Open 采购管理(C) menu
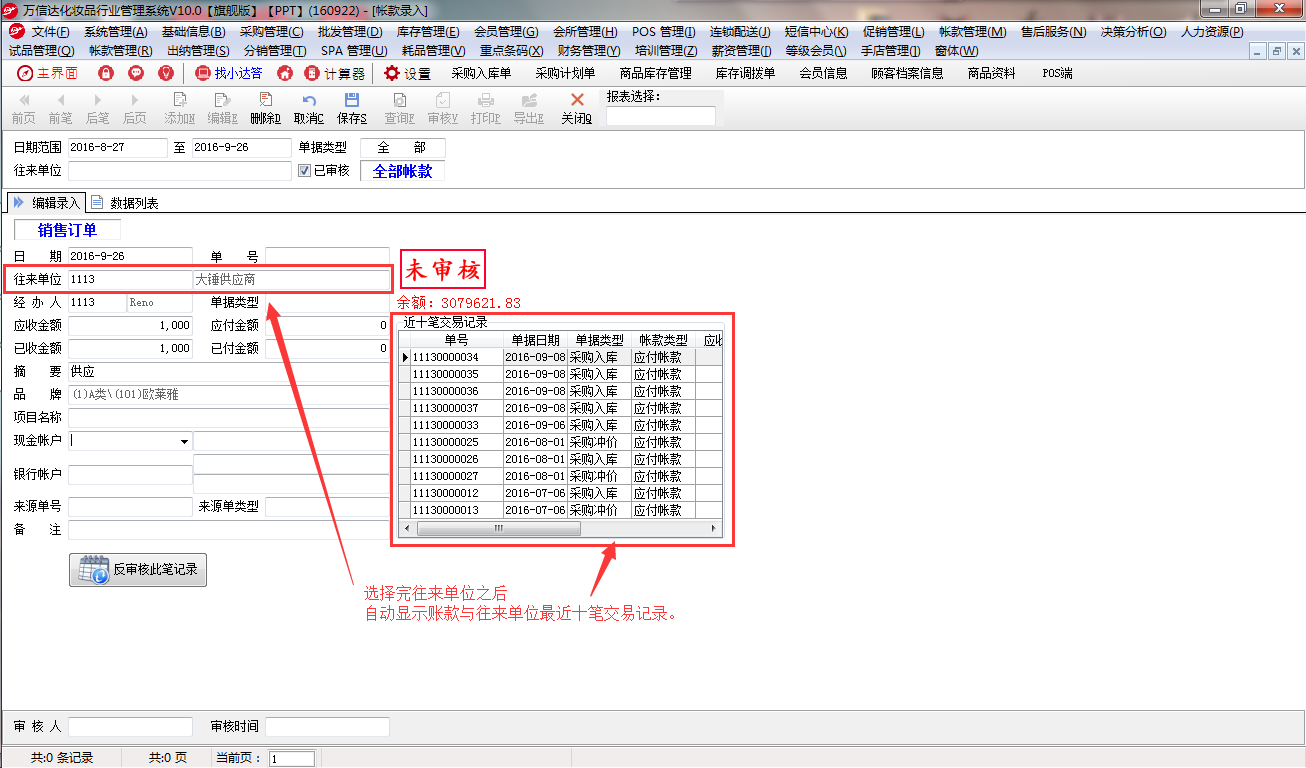Screen dimensions: 1306x768 point(271,32)
